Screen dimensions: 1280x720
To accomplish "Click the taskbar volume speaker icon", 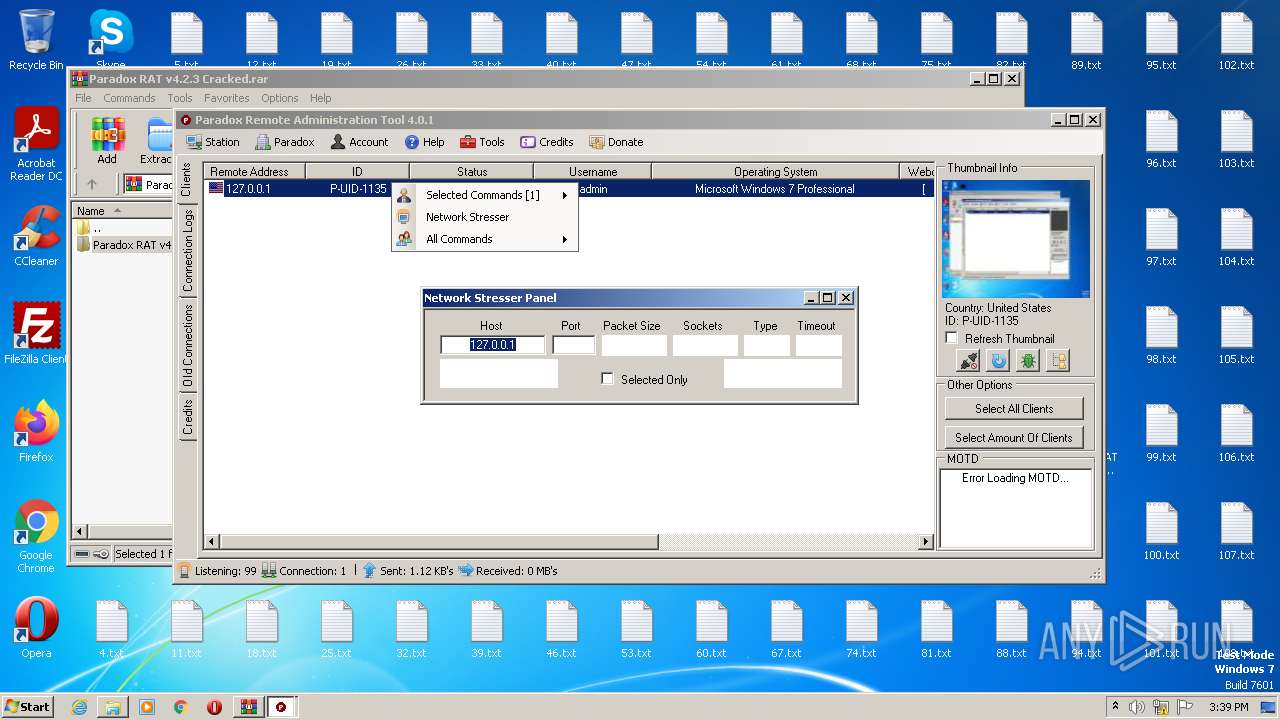I will click(x=1138, y=707).
